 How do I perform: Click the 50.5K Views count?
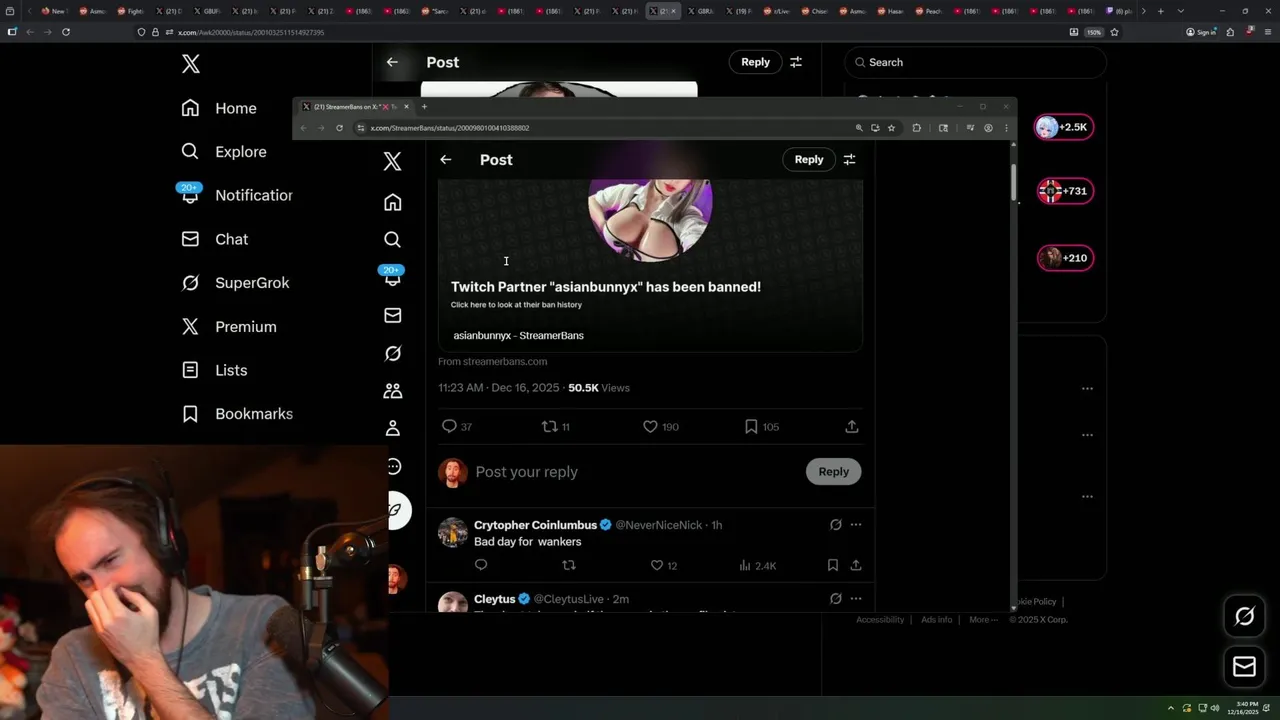[599, 388]
